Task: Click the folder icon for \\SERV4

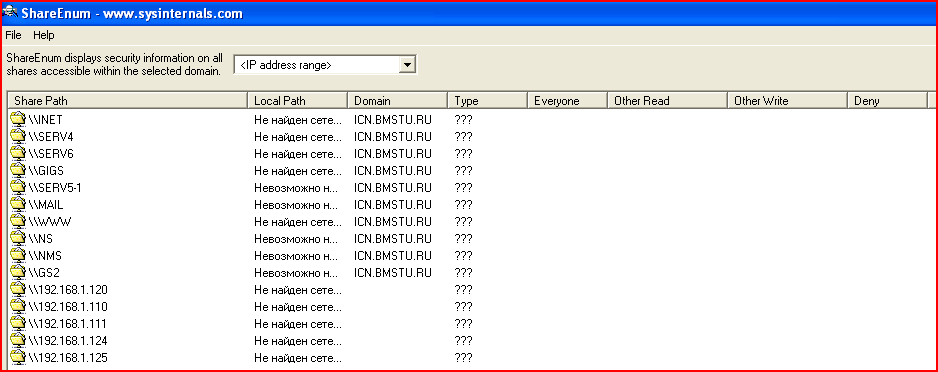Action: click(19, 136)
